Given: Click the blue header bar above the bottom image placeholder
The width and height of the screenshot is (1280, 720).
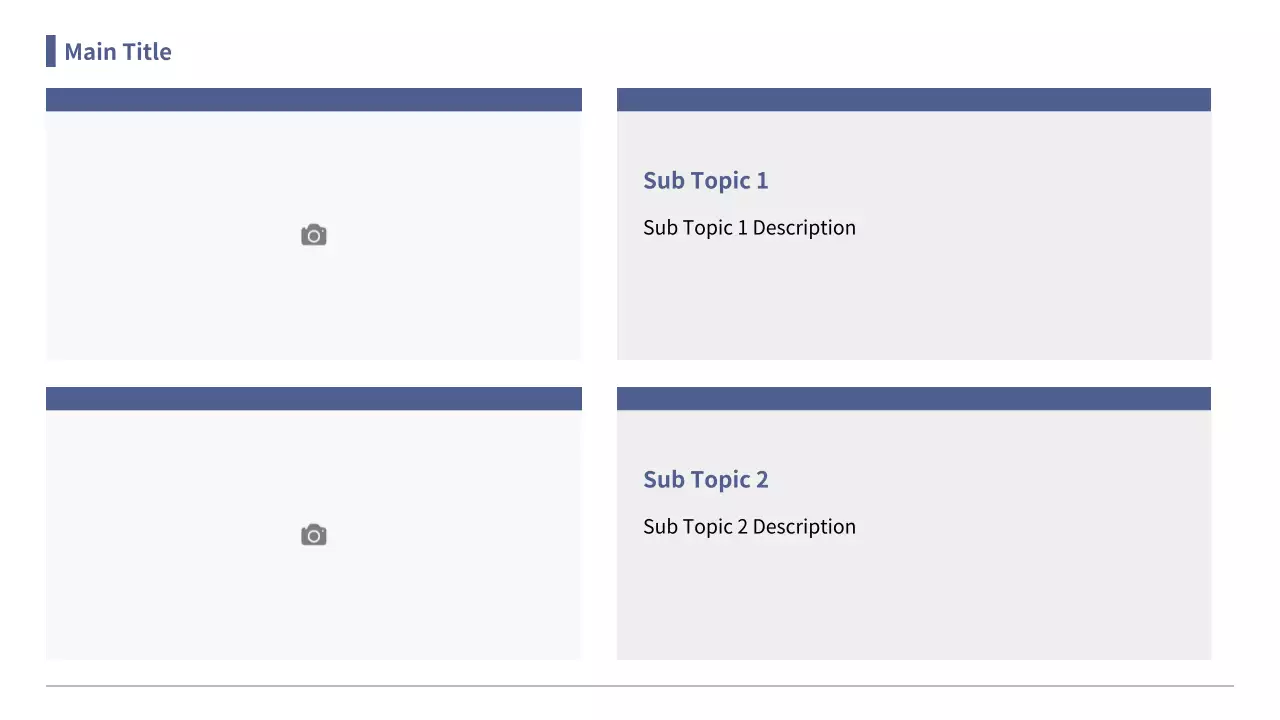Looking at the screenshot, I should coord(313,398).
